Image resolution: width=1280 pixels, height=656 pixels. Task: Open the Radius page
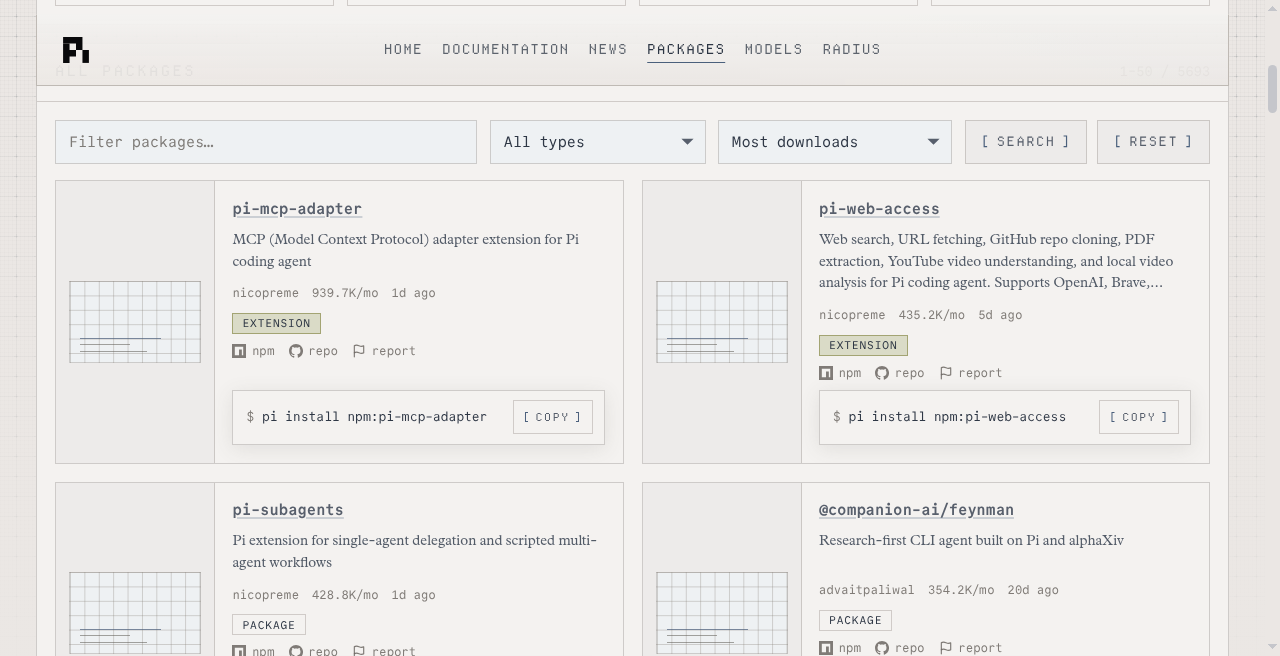pyautogui.click(x=852, y=49)
